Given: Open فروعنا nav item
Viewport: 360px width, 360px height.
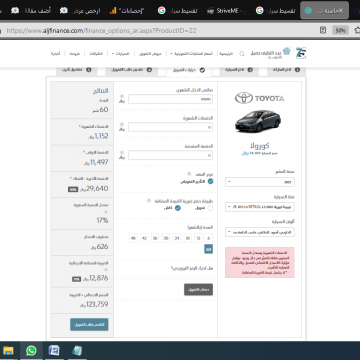Looking at the screenshot, I should click(x=75, y=54).
